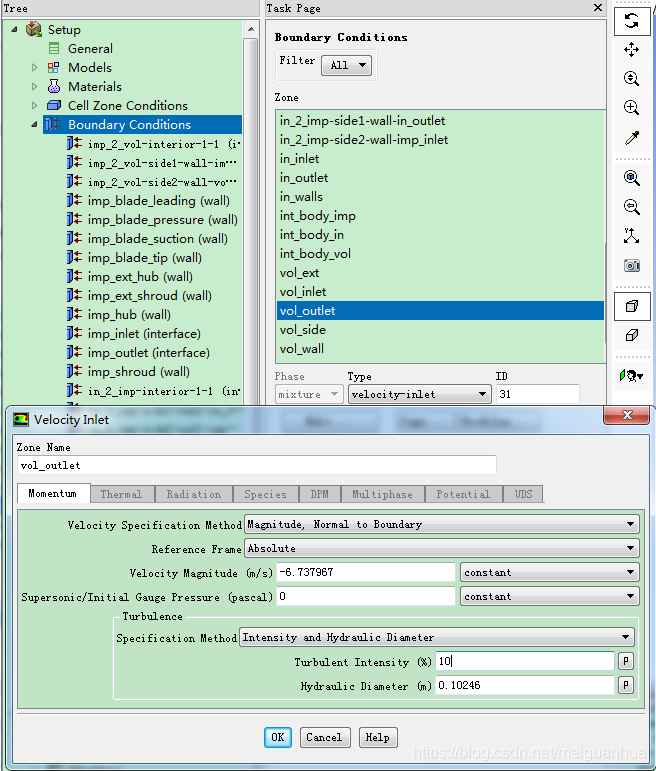Switch to the lower cube projection icon
This screenshot has width=656, height=771.
tap(631, 335)
